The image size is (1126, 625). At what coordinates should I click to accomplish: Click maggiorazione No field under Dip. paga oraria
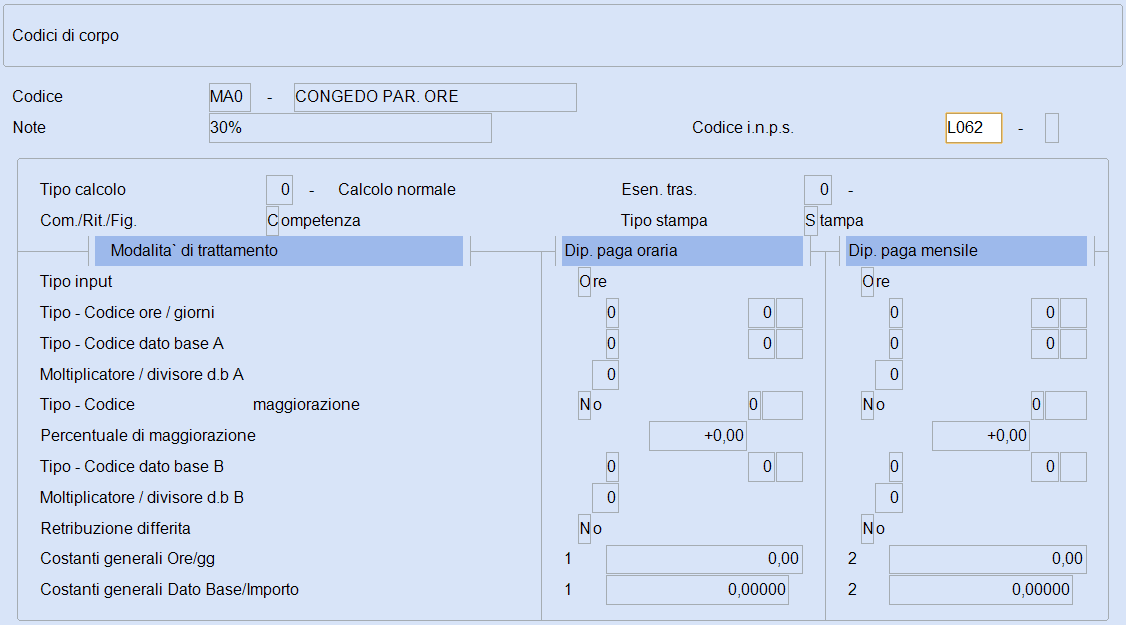(585, 405)
